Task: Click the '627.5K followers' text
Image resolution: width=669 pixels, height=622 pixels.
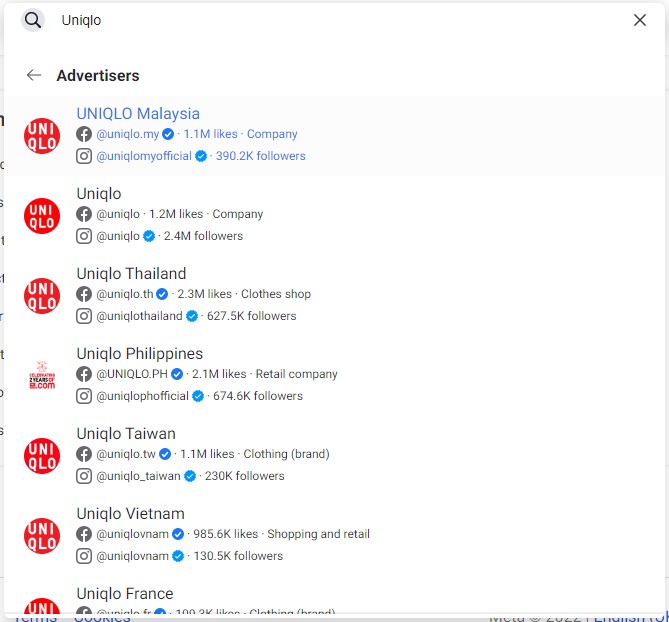Action: 251,316
